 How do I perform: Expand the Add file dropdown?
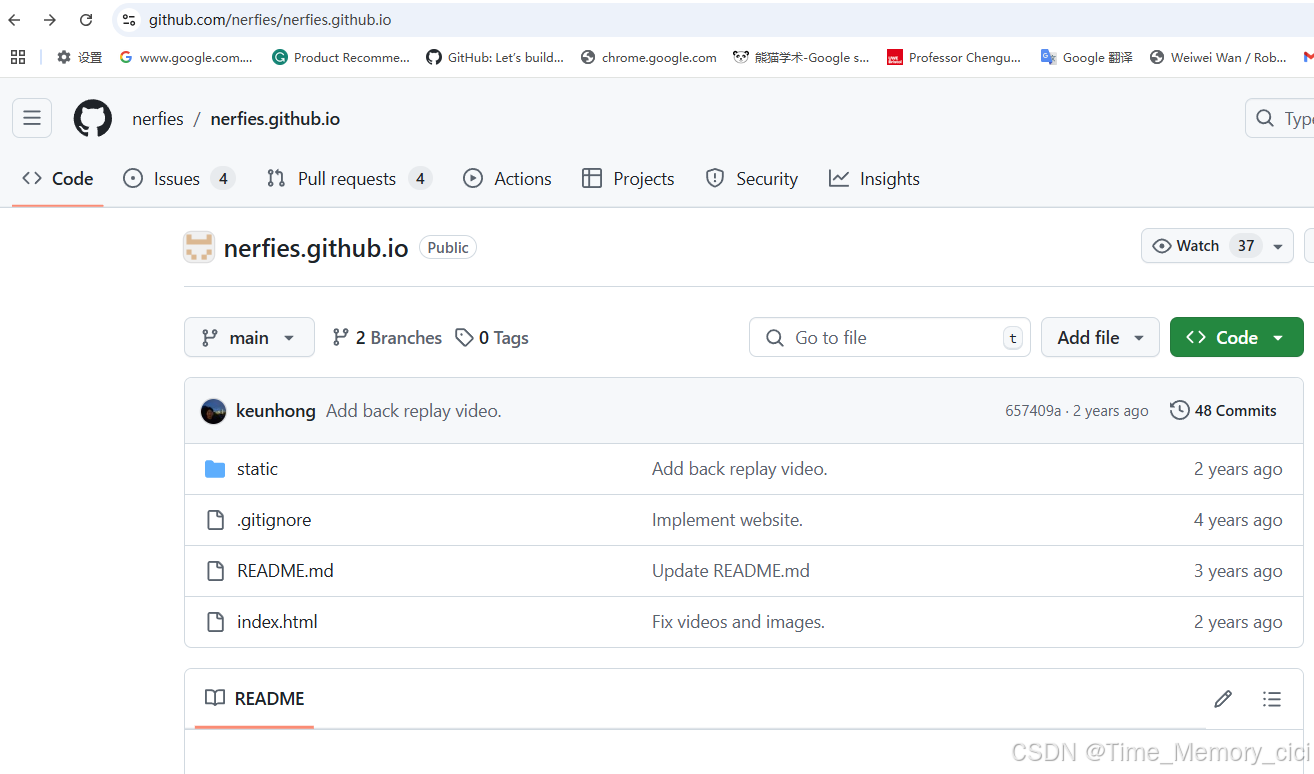pyautogui.click(x=1100, y=338)
